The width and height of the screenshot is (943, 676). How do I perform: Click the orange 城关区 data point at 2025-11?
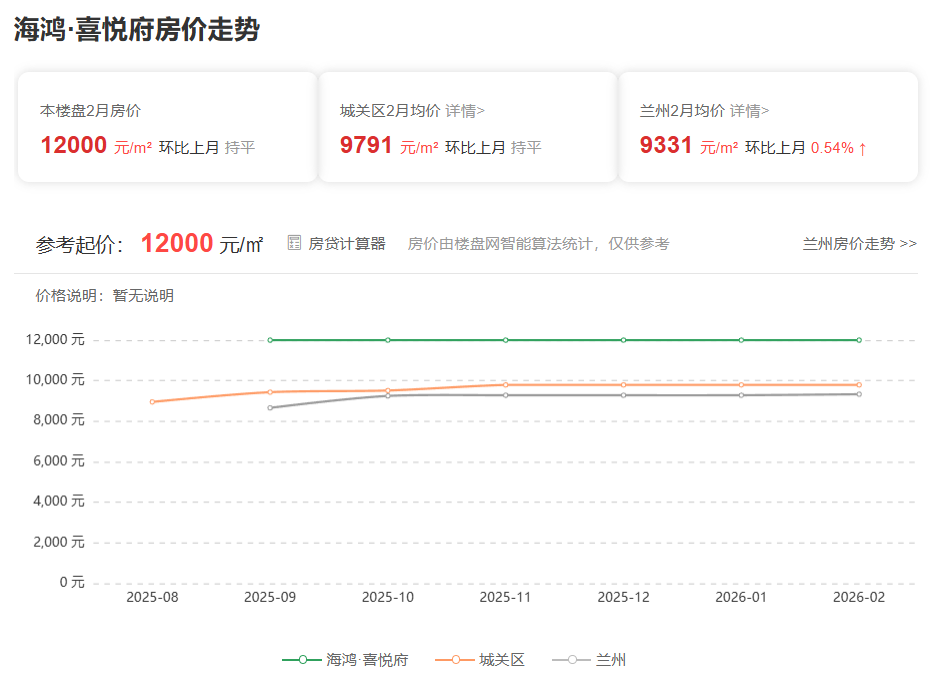tap(505, 383)
